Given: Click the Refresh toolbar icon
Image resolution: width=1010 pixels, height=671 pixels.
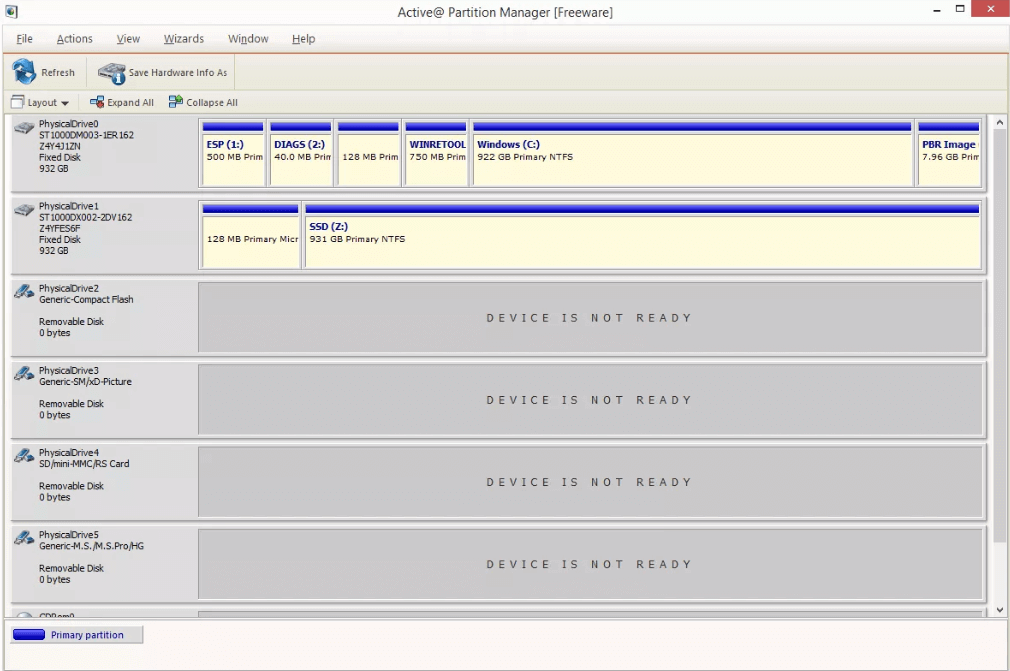Looking at the screenshot, I should pyautogui.click(x=24, y=71).
